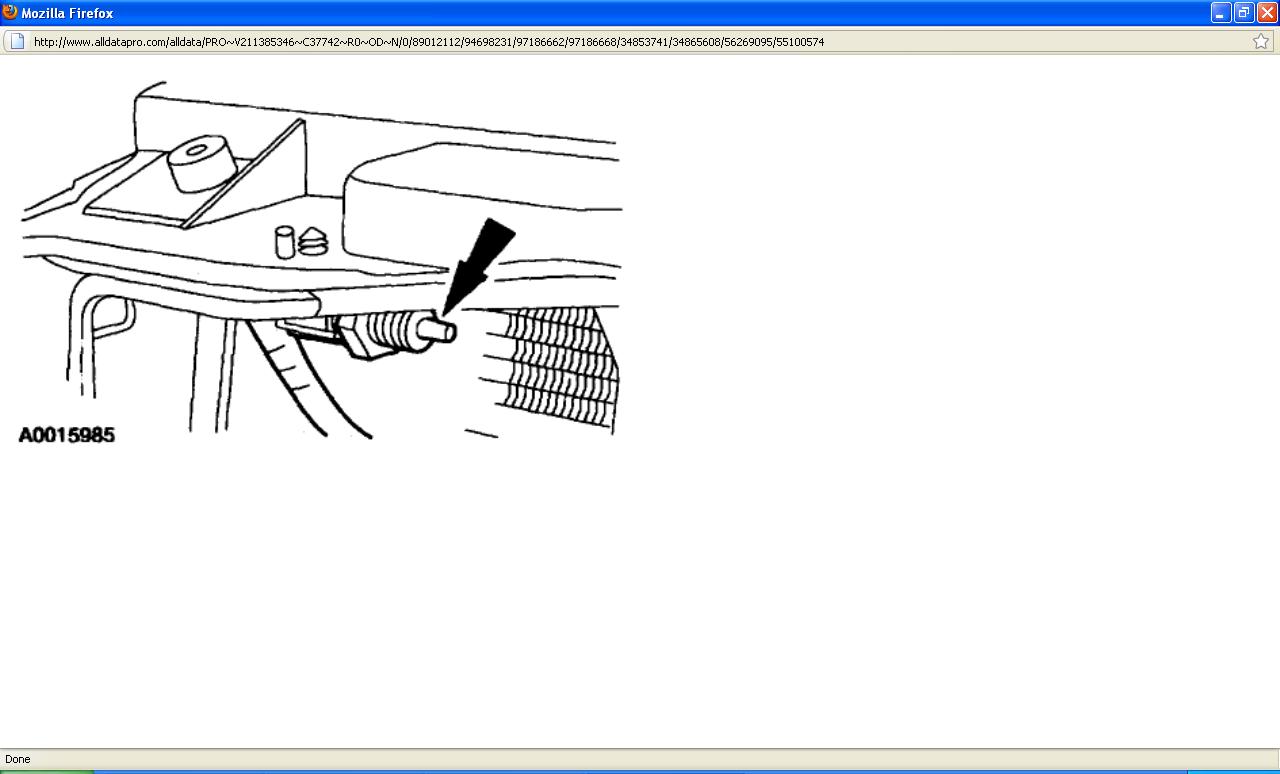The width and height of the screenshot is (1280, 774).
Task: Open the Windows Start button
Action: pos(47,771)
